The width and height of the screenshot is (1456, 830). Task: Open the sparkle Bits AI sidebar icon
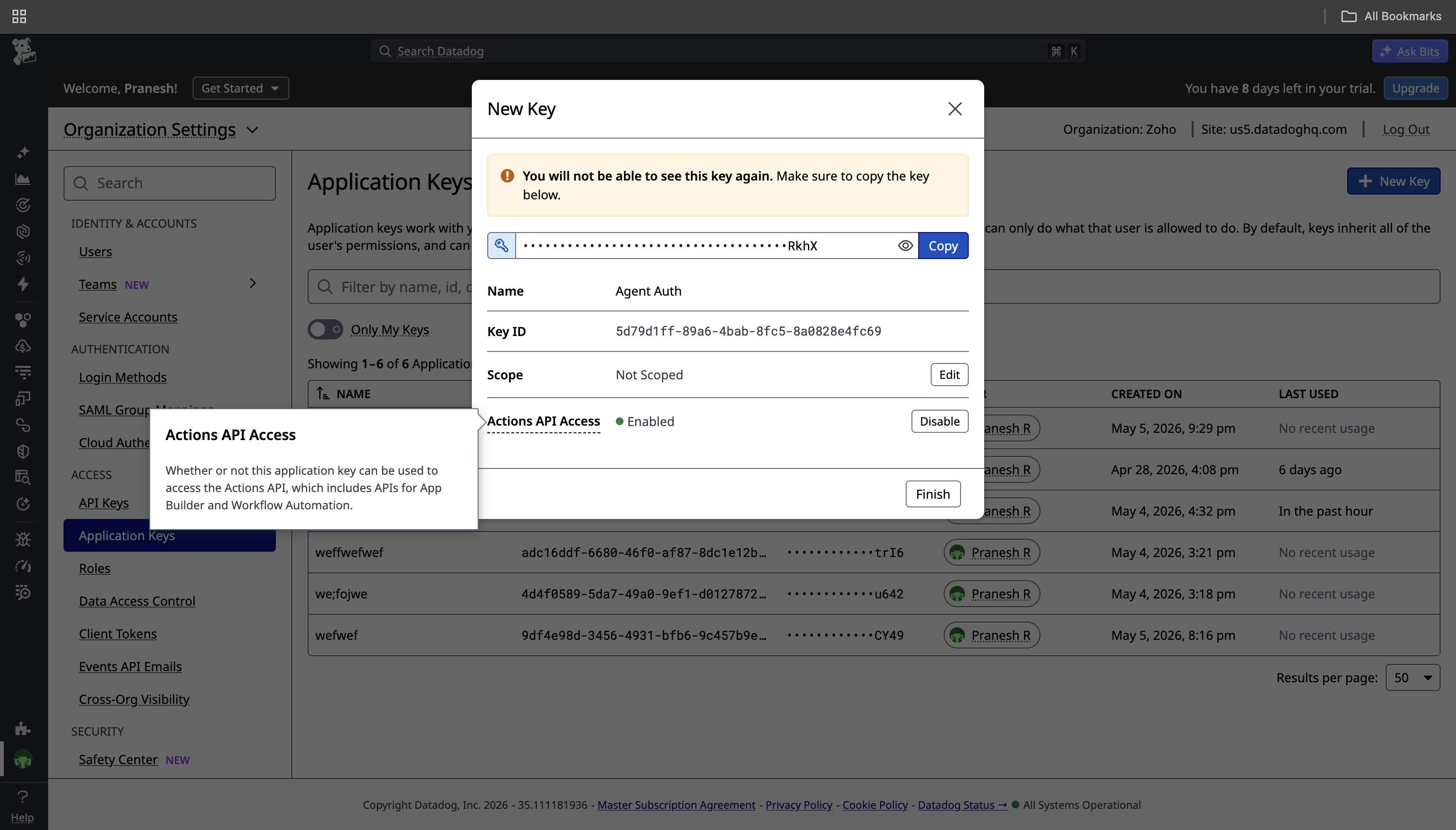[x=23, y=152]
